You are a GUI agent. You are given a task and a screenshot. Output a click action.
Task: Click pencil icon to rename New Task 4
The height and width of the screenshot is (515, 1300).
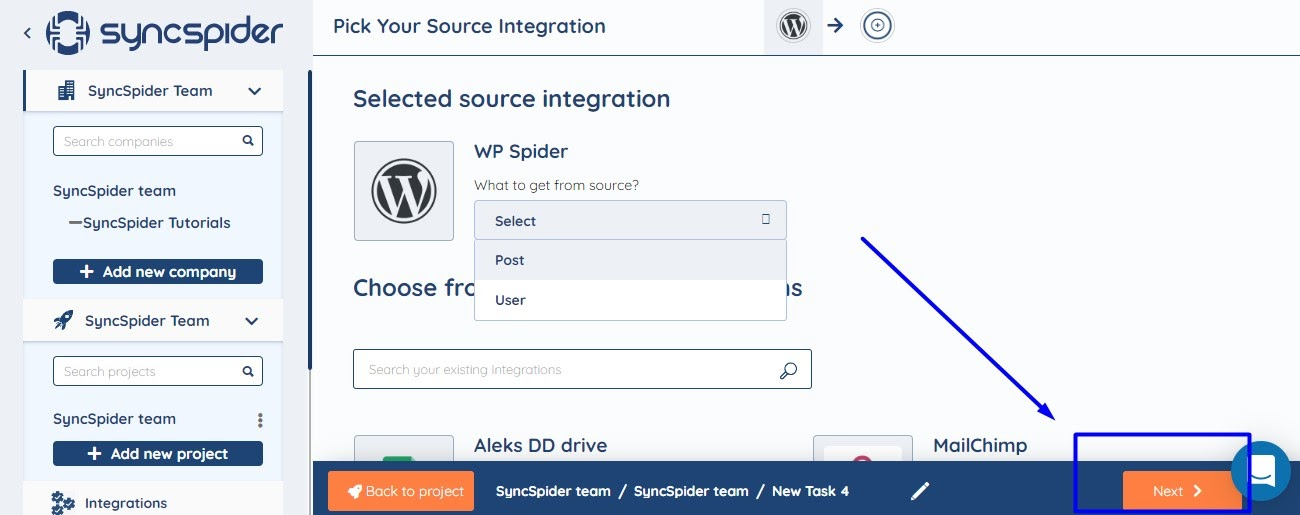click(x=920, y=491)
